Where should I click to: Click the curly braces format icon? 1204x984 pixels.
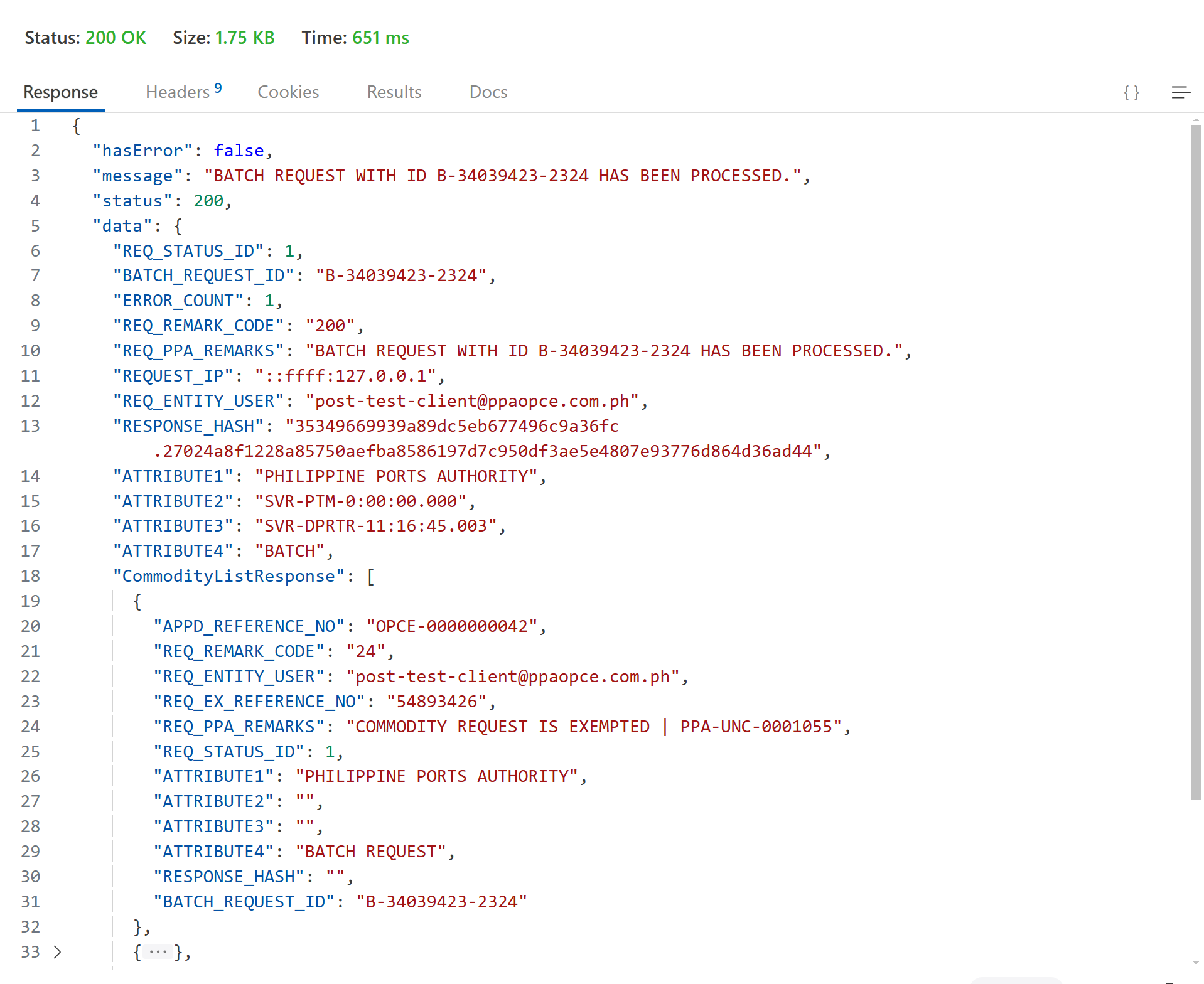pos(1131,92)
